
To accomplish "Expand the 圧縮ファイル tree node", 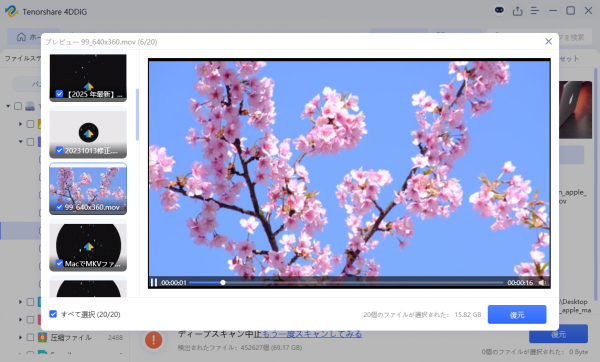I will (20, 337).
